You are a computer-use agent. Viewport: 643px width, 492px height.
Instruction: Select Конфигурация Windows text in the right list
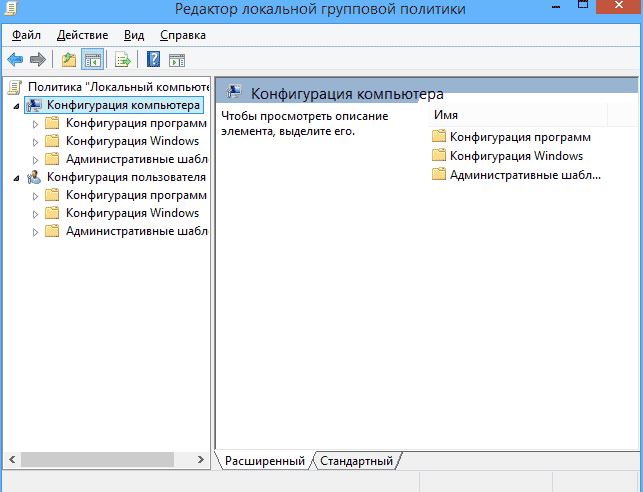517,156
